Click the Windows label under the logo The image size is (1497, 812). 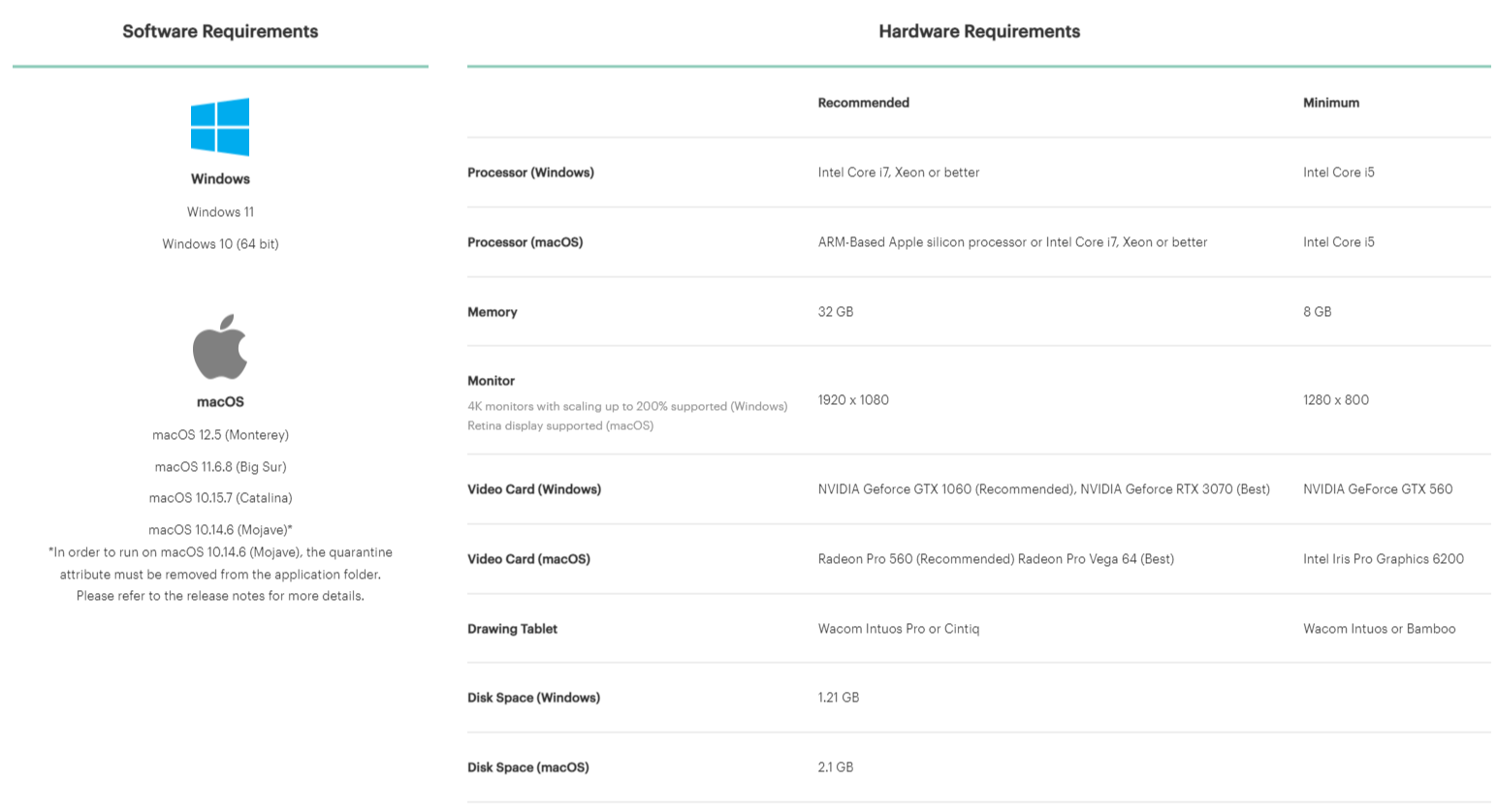[220, 179]
